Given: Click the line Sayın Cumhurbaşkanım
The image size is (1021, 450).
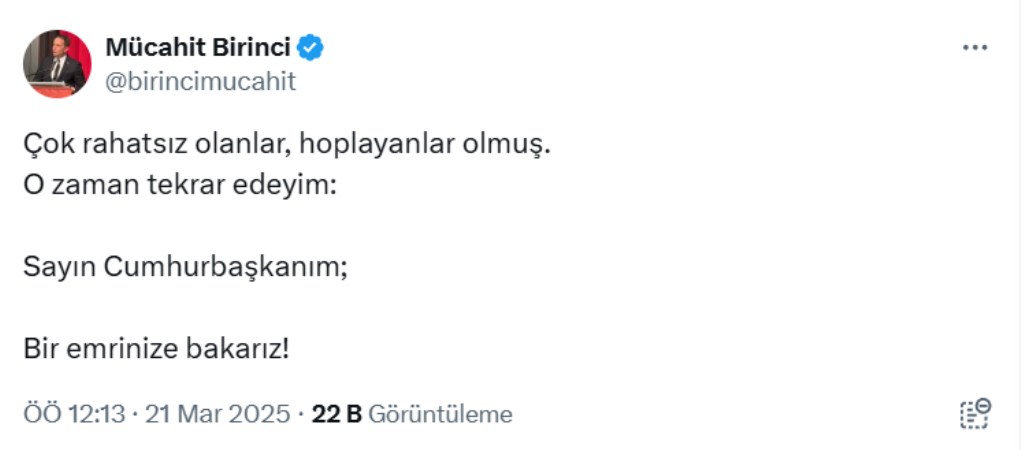Looking at the screenshot, I should [185, 267].
